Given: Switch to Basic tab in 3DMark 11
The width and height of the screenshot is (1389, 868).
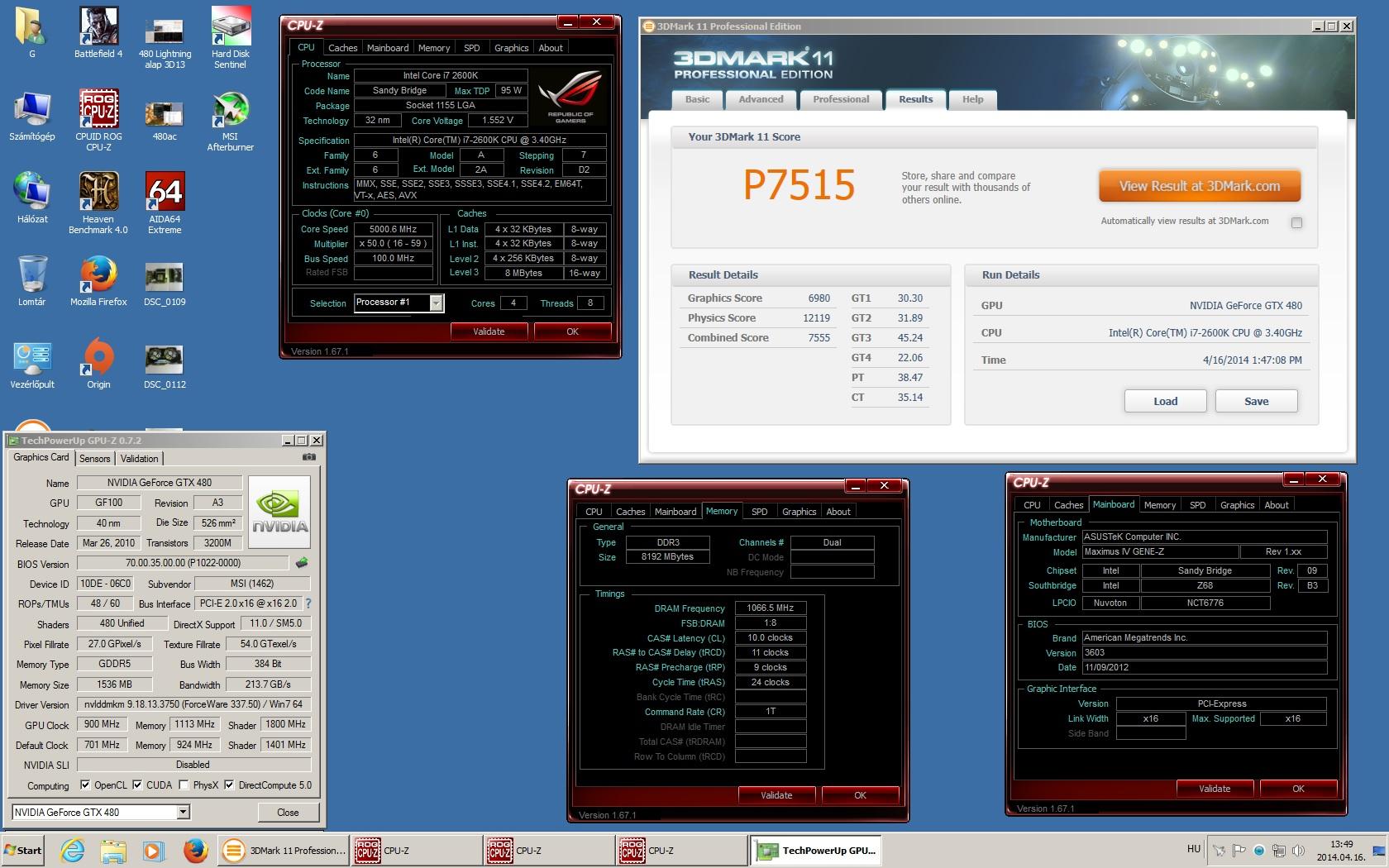Looking at the screenshot, I should [697, 99].
